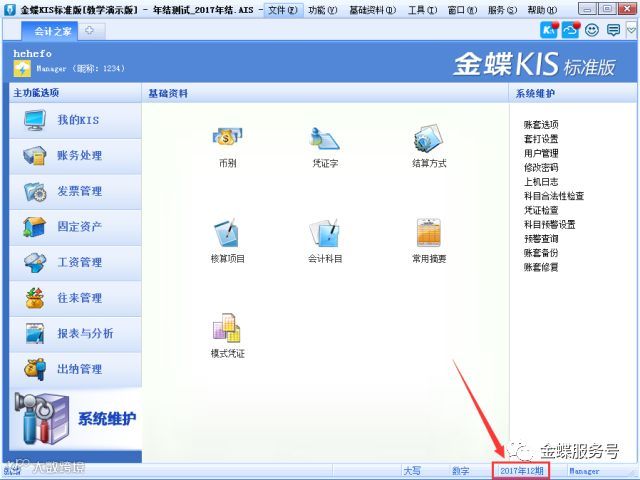This screenshot has width=640, height=480.
Task: Click the application icon in title bar
Action: [9, 9]
